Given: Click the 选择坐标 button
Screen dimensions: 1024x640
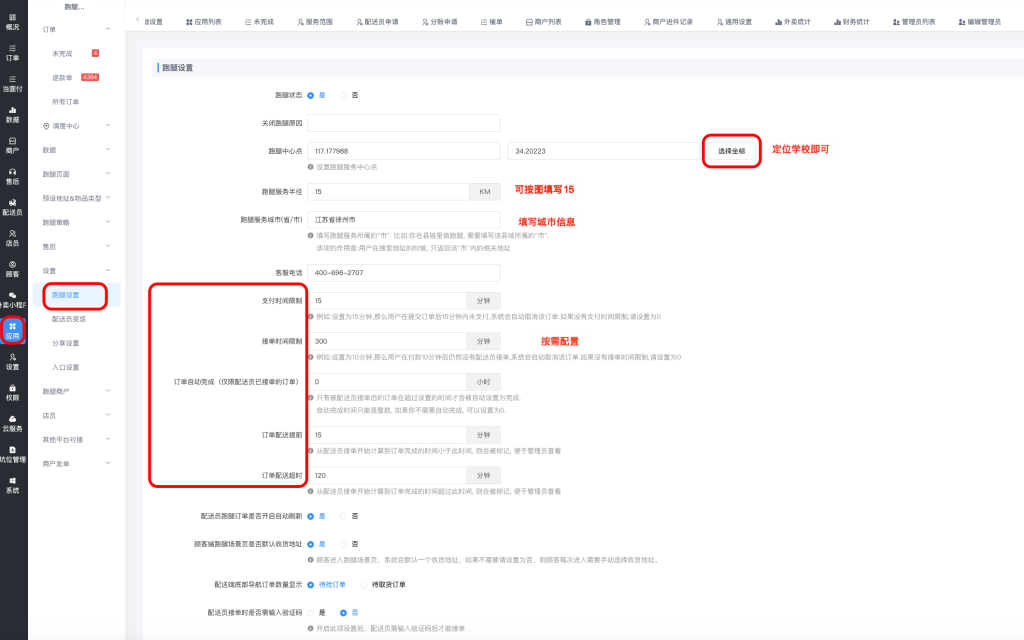Looking at the screenshot, I should 731,151.
